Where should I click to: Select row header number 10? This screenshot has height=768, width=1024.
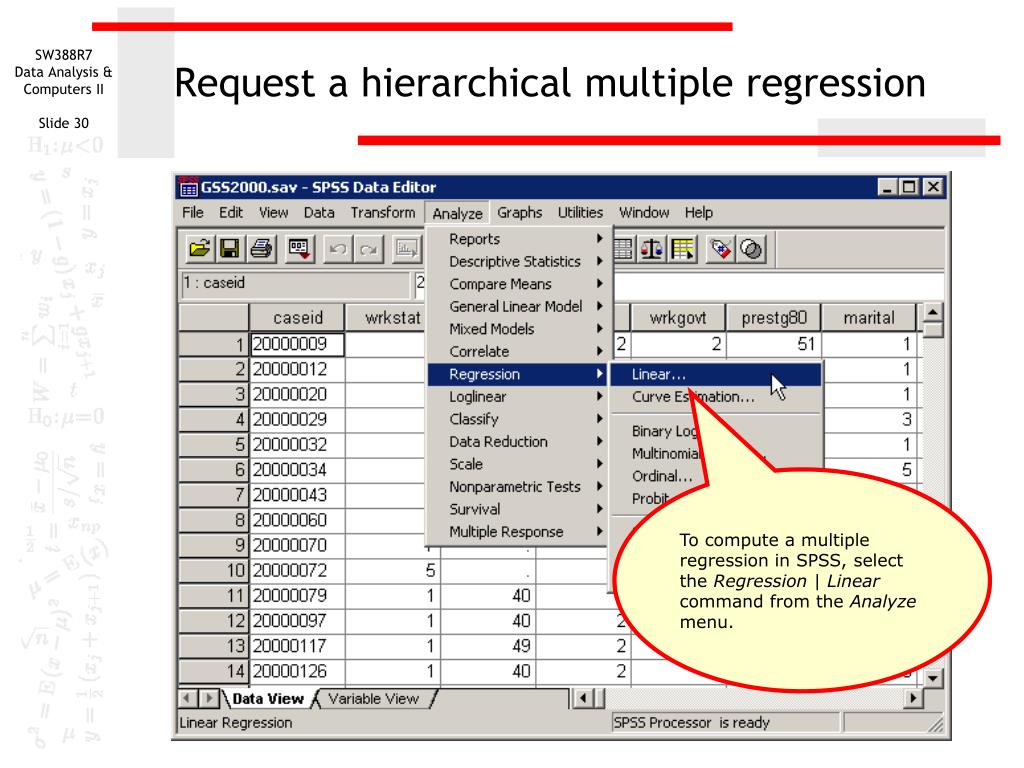click(x=214, y=571)
